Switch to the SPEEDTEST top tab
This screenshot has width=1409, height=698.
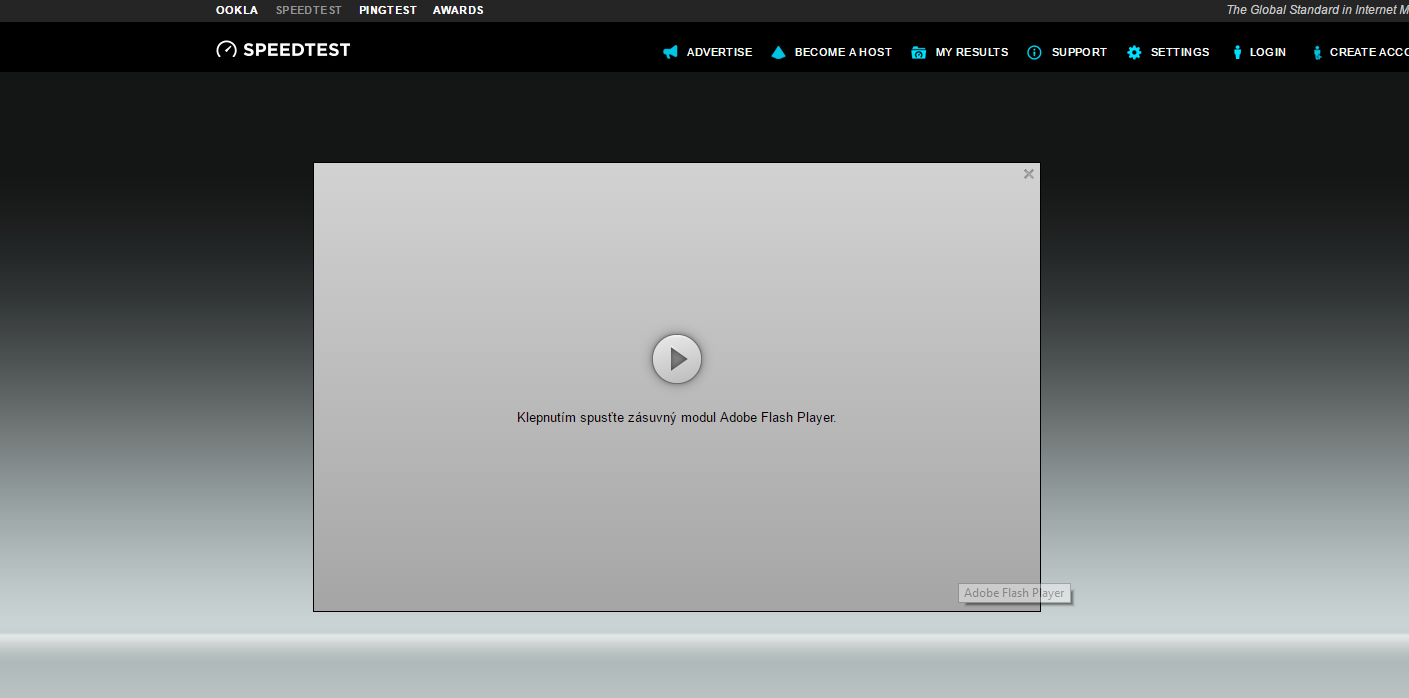pyautogui.click(x=309, y=10)
